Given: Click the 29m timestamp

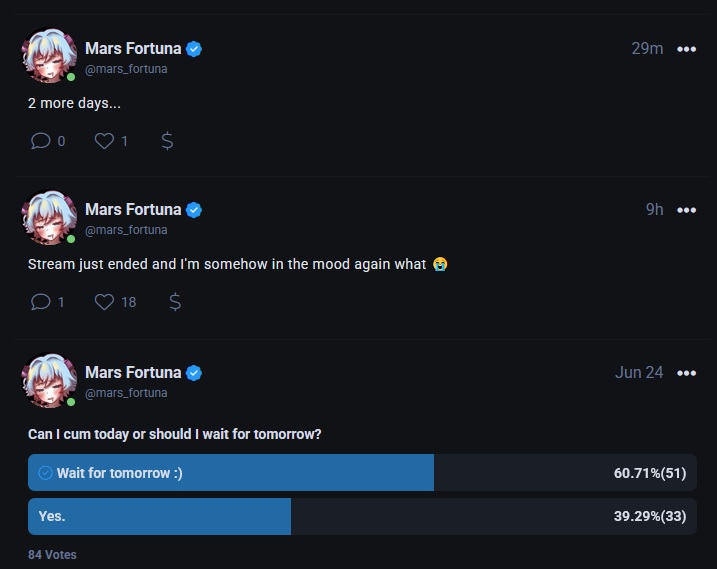Looking at the screenshot, I should [x=647, y=48].
